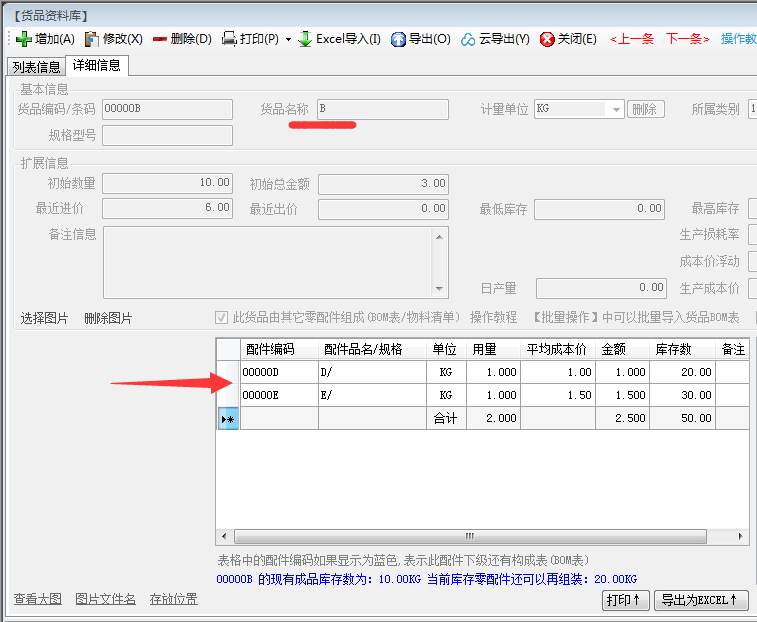This screenshot has width=757, height=622.
Task: Click the red minus 删除(D) icon
Action: [160, 39]
